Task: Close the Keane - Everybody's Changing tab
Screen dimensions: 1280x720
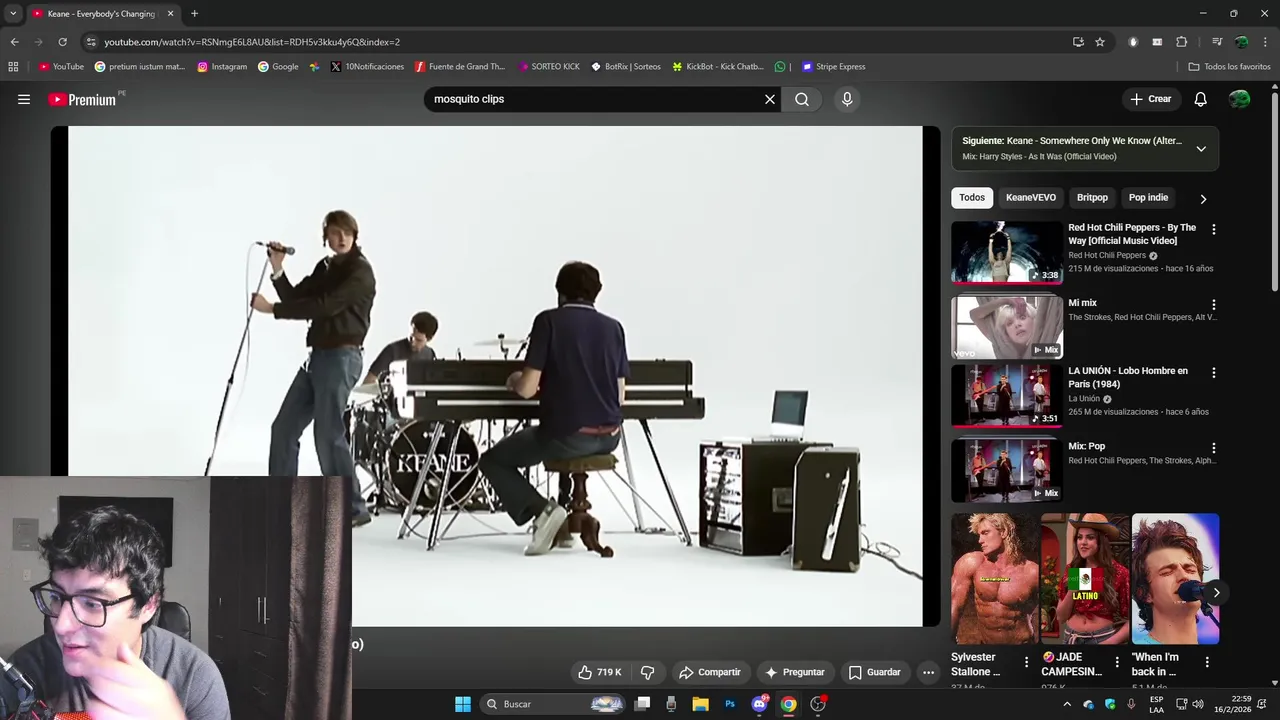Action: pyautogui.click(x=170, y=14)
